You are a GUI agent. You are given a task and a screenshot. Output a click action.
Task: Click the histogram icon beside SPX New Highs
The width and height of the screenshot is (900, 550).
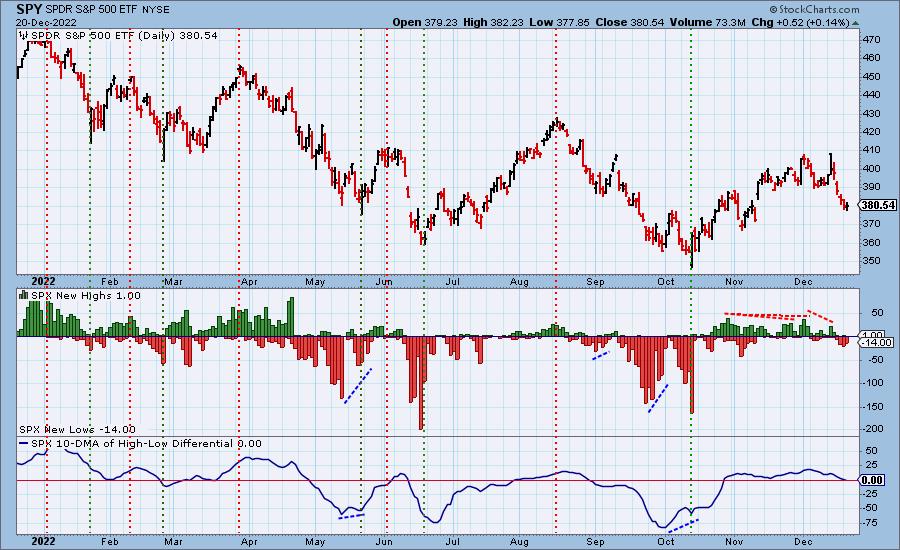tap(24, 295)
